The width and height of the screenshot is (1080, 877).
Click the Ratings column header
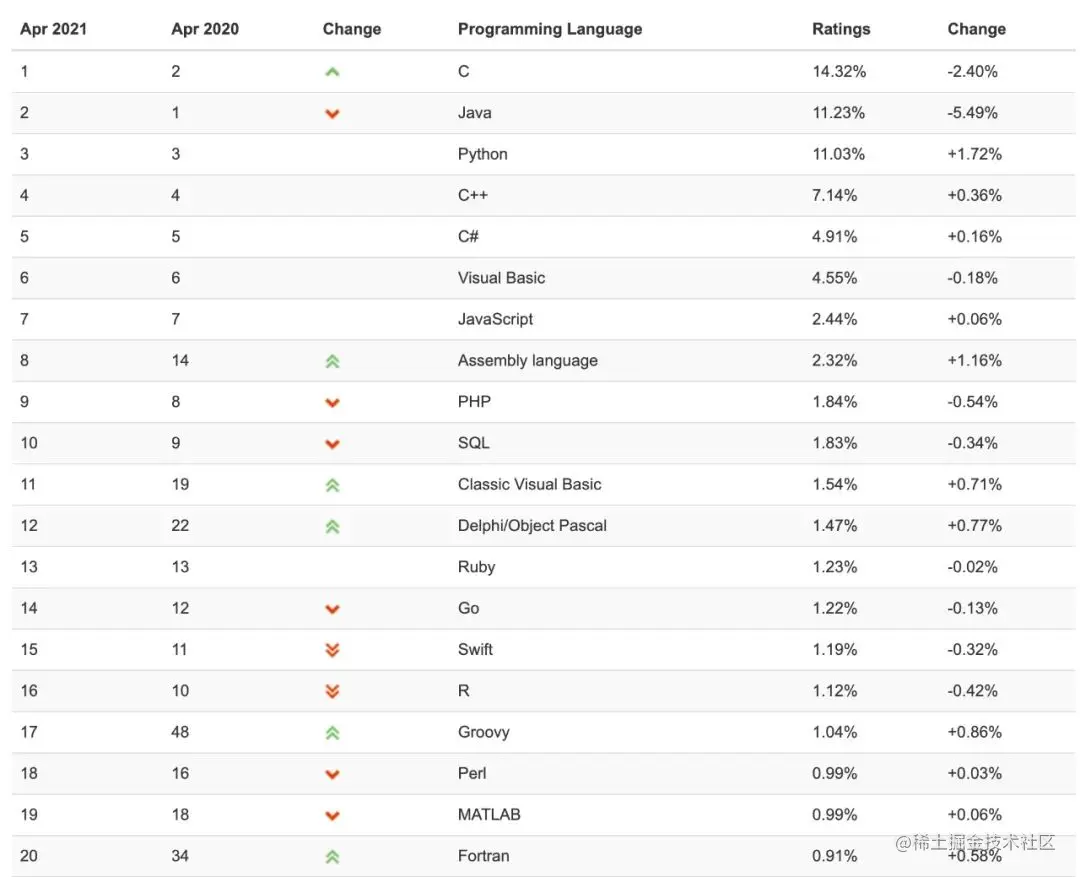click(841, 29)
